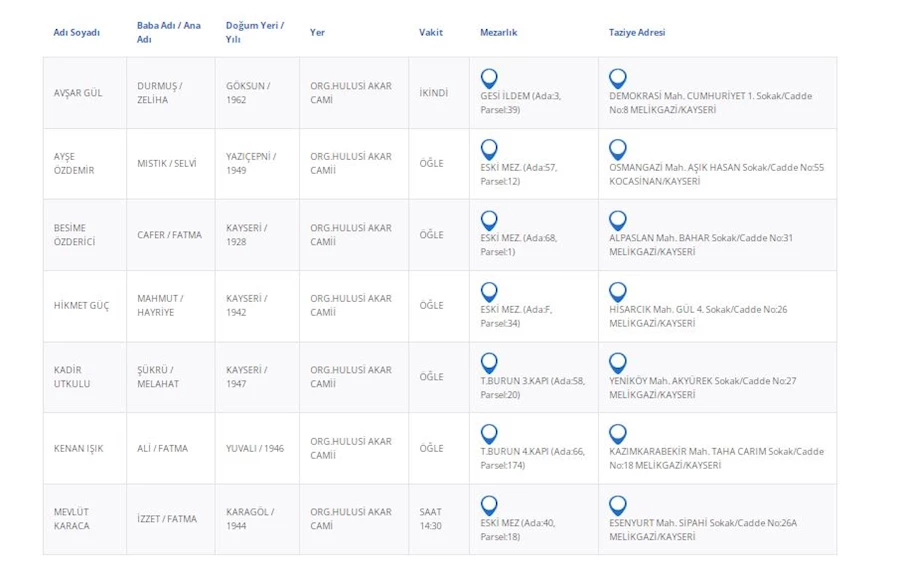Click the Adı Soyadı column header

[x=77, y=33]
